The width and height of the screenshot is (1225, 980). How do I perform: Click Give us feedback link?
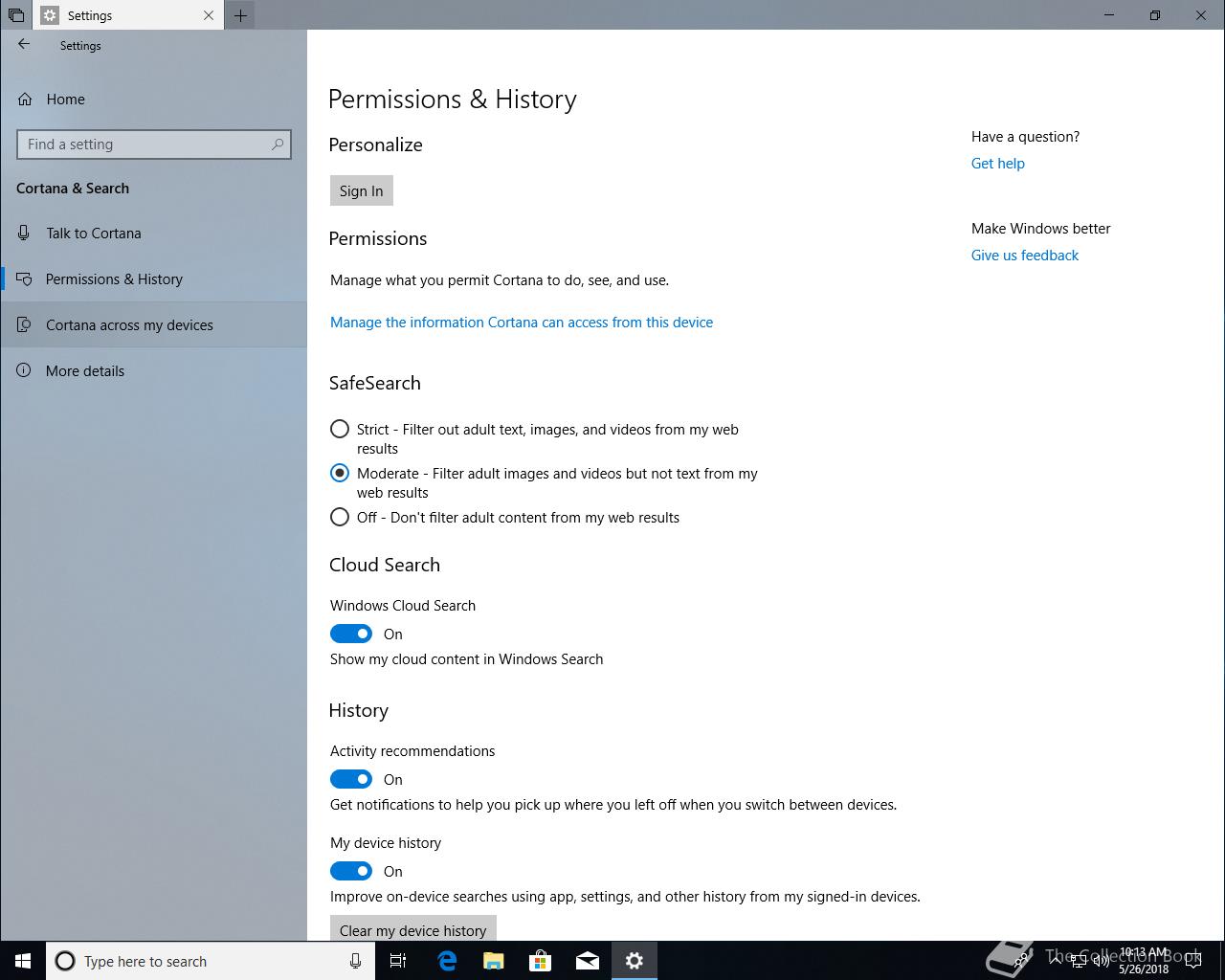(1025, 256)
